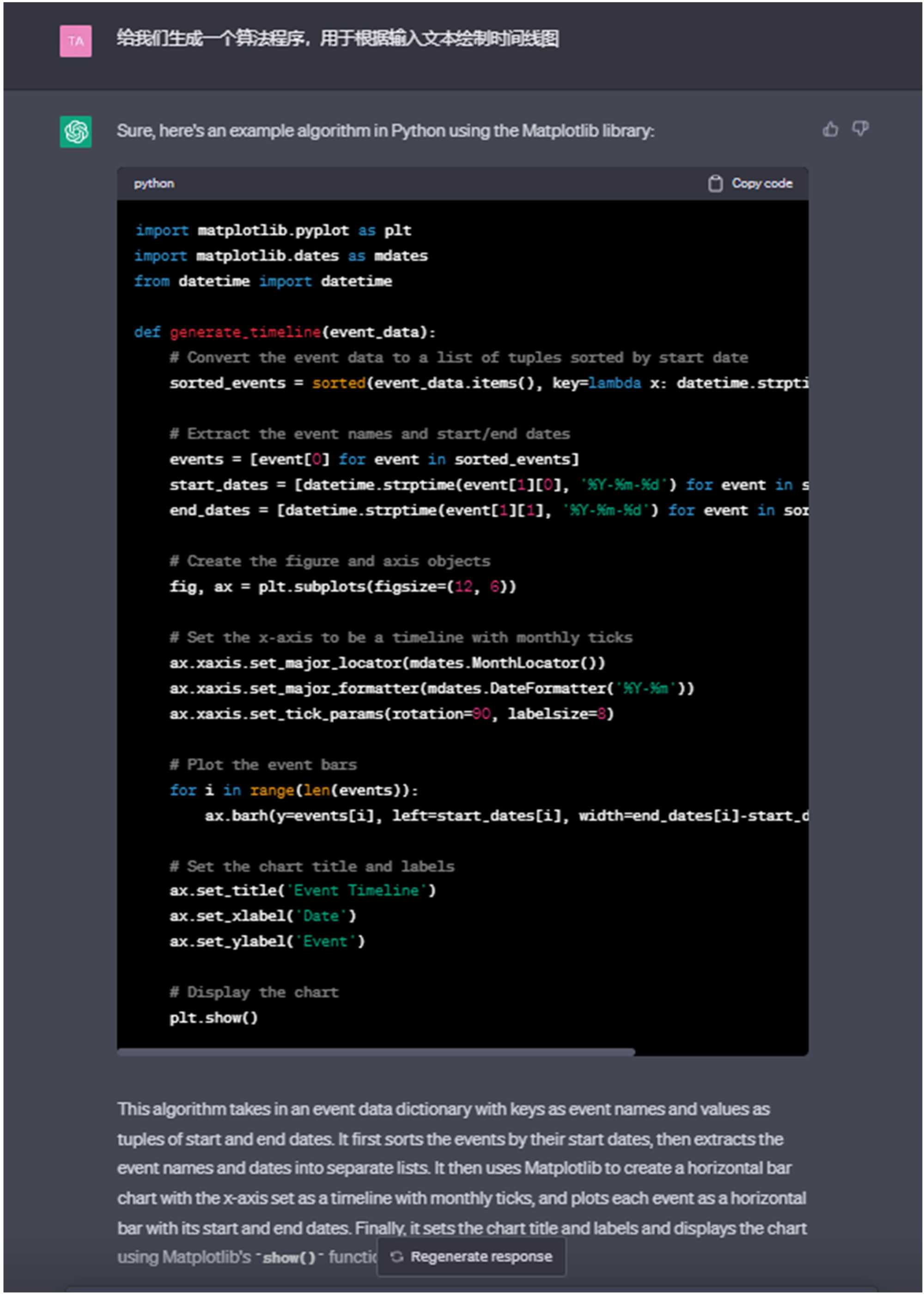Click the "Sure, here's an example" response text
This screenshot has width=924, height=1295.
[385, 131]
